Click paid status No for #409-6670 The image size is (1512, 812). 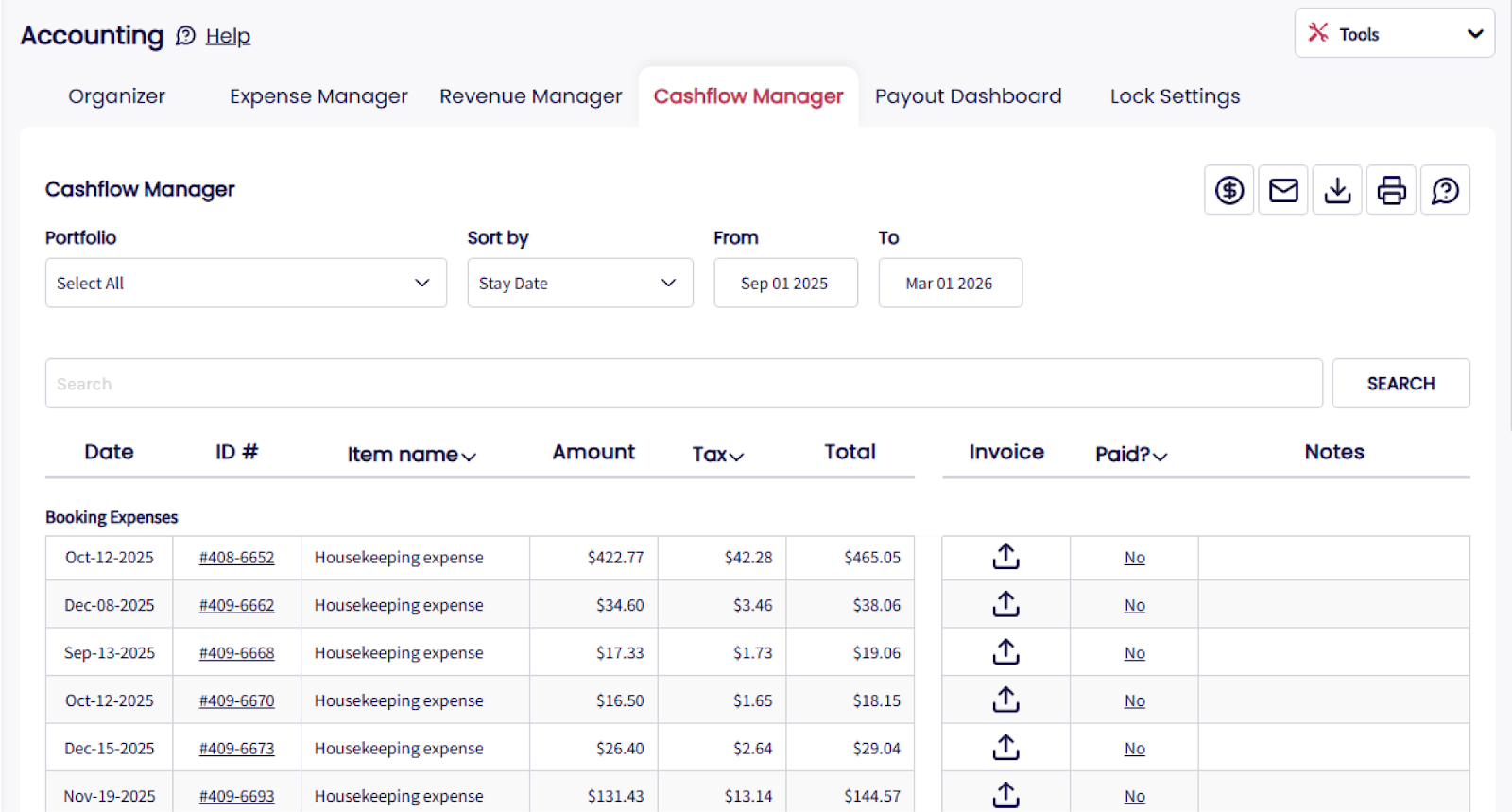[x=1135, y=700]
